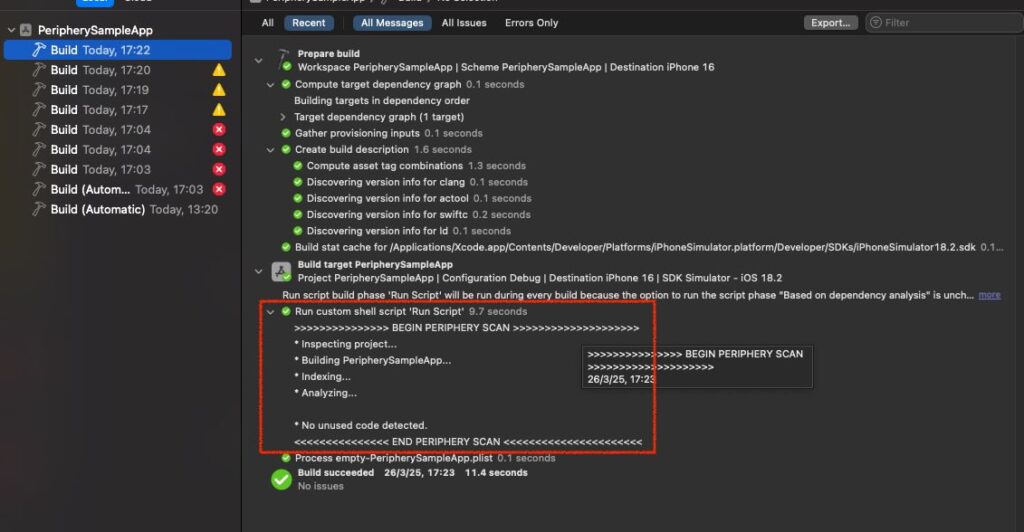This screenshot has width=1024, height=532.
Task: Open Build (Automatic) Today, 13:20 report
Action: point(118,209)
